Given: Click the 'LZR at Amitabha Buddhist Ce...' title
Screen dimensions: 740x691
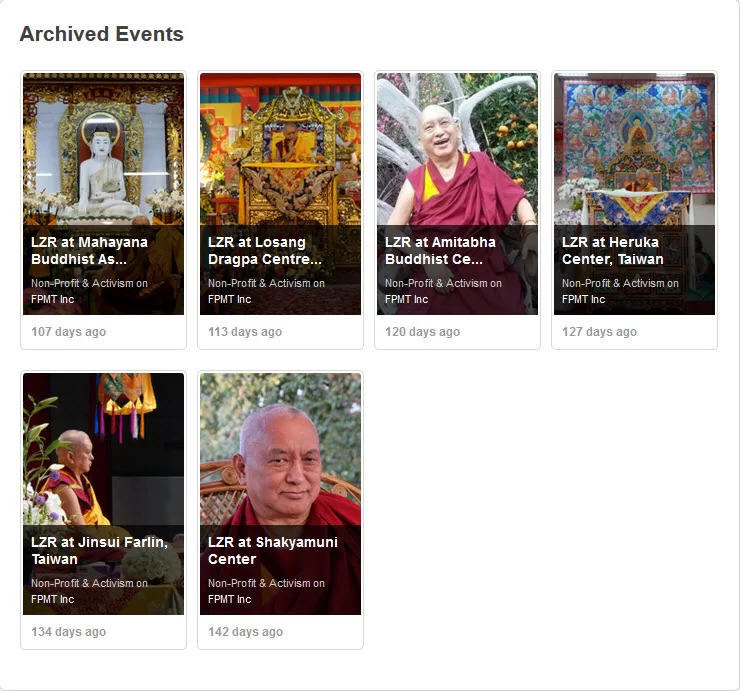Looking at the screenshot, I should click(440, 250).
